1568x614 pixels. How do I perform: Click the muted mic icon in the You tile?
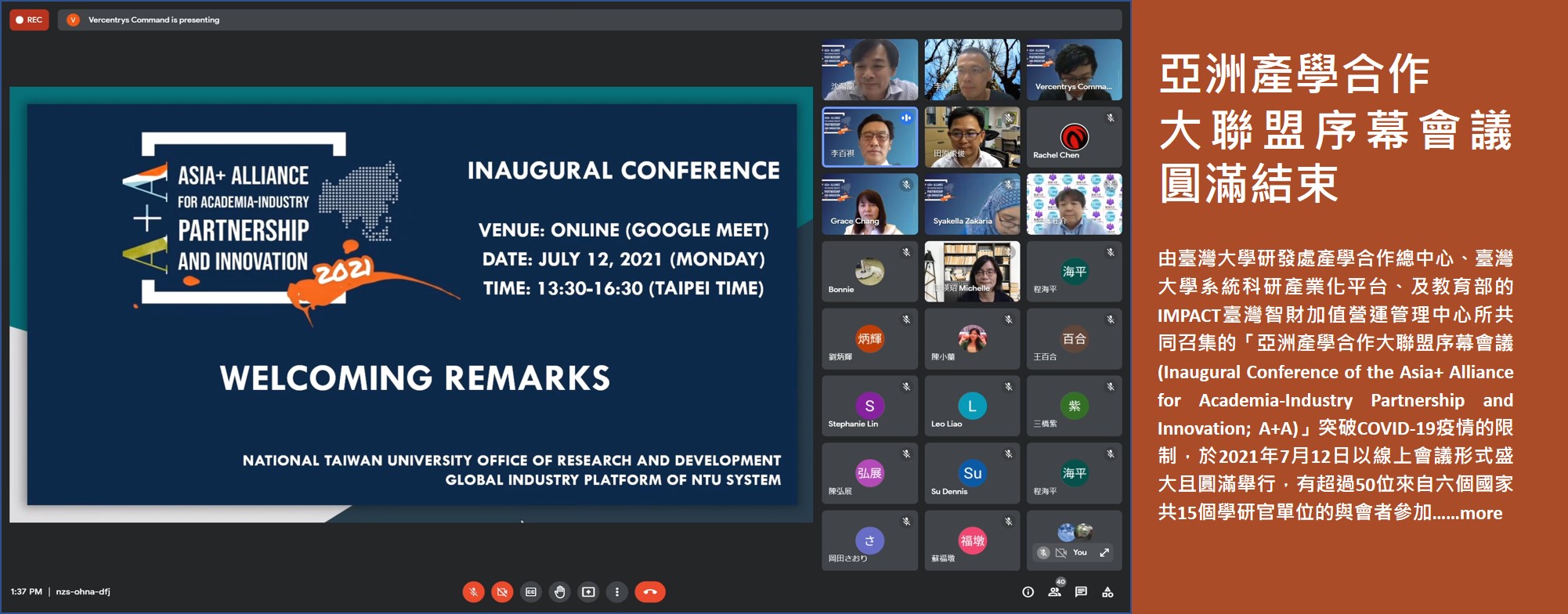click(1043, 553)
